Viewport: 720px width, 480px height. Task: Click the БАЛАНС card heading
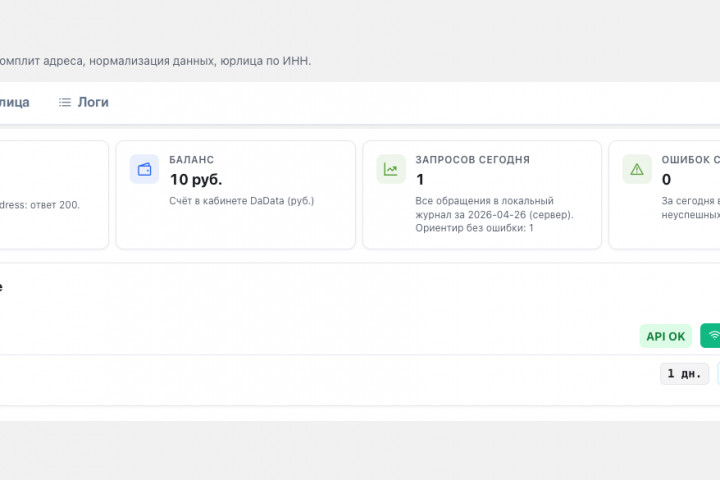pos(191,160)
